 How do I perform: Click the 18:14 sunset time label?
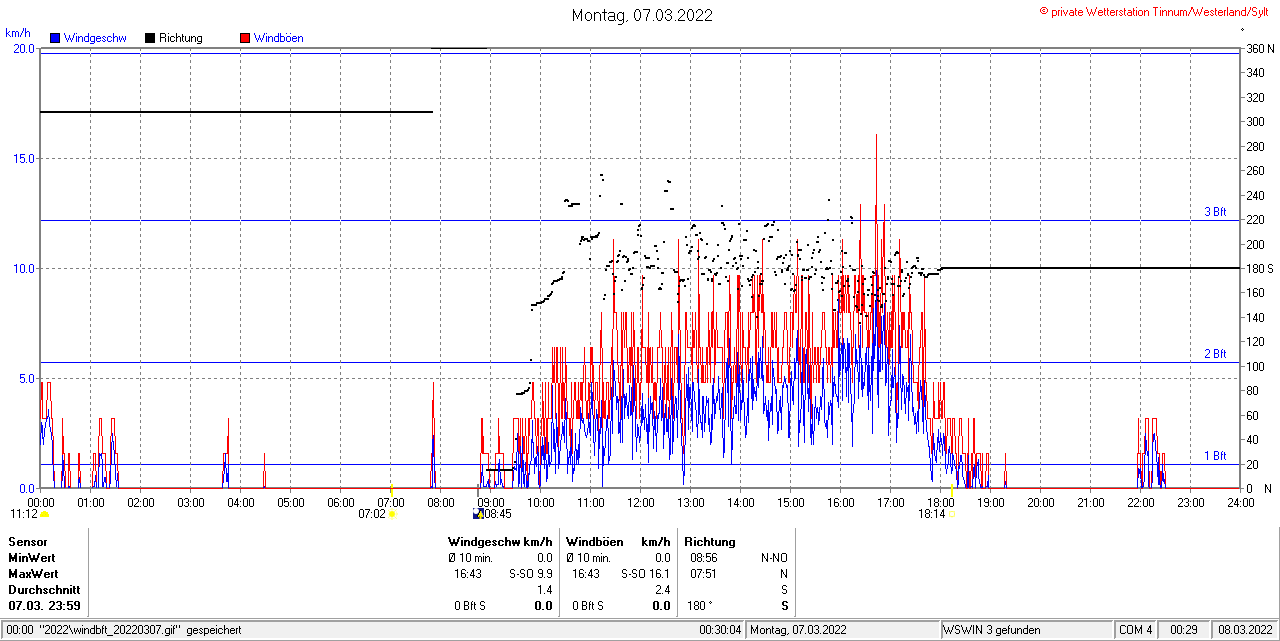[932, 514]
